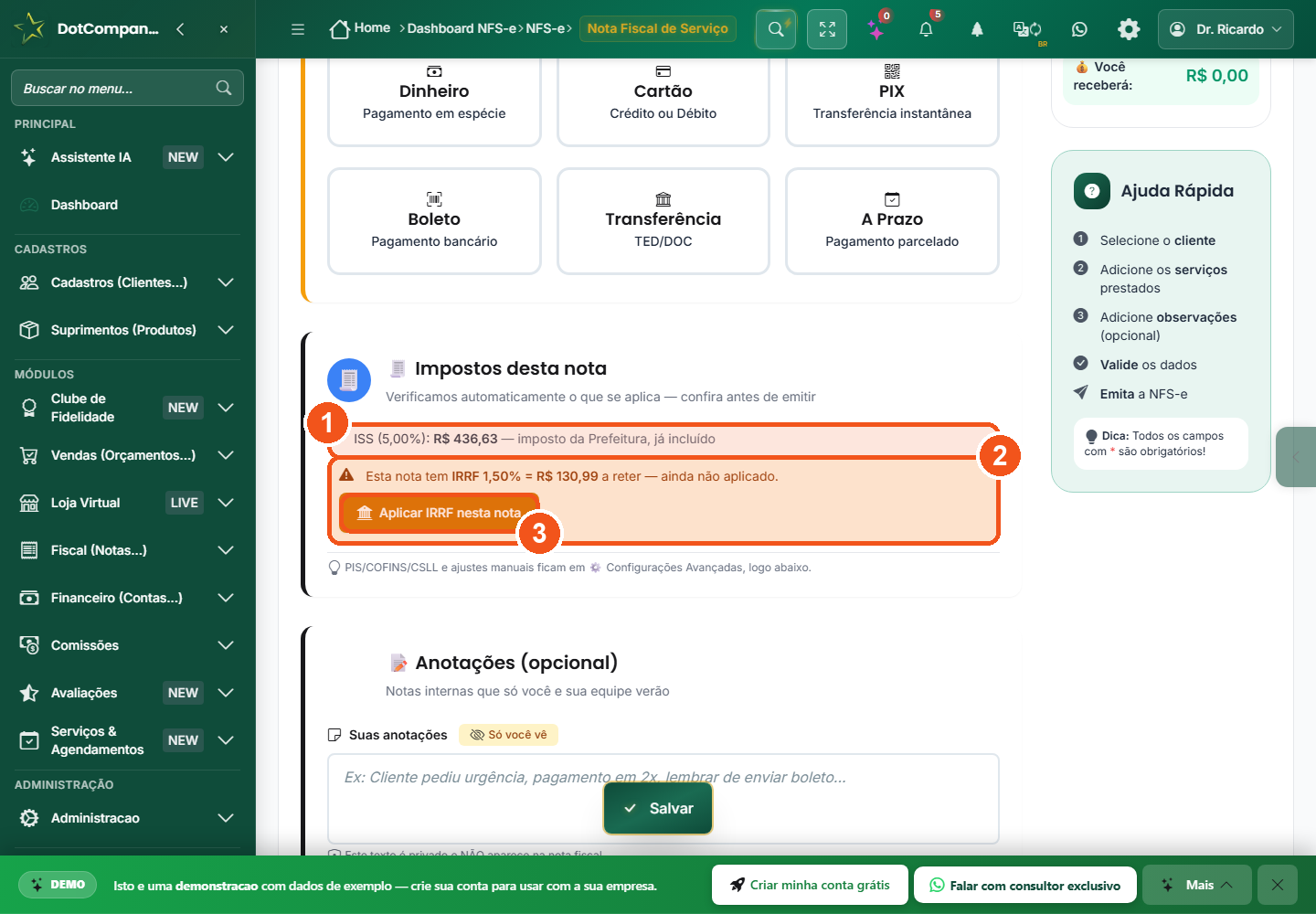Open Financeiro (Contas...) menu item
Viewport: 1316px width, 914px height.
[117, 598]
